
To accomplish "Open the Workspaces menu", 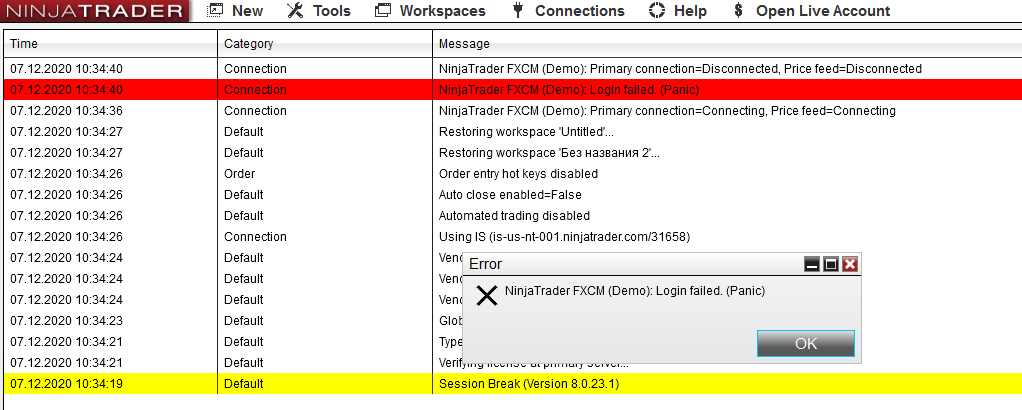I will (x=442, y=11).
